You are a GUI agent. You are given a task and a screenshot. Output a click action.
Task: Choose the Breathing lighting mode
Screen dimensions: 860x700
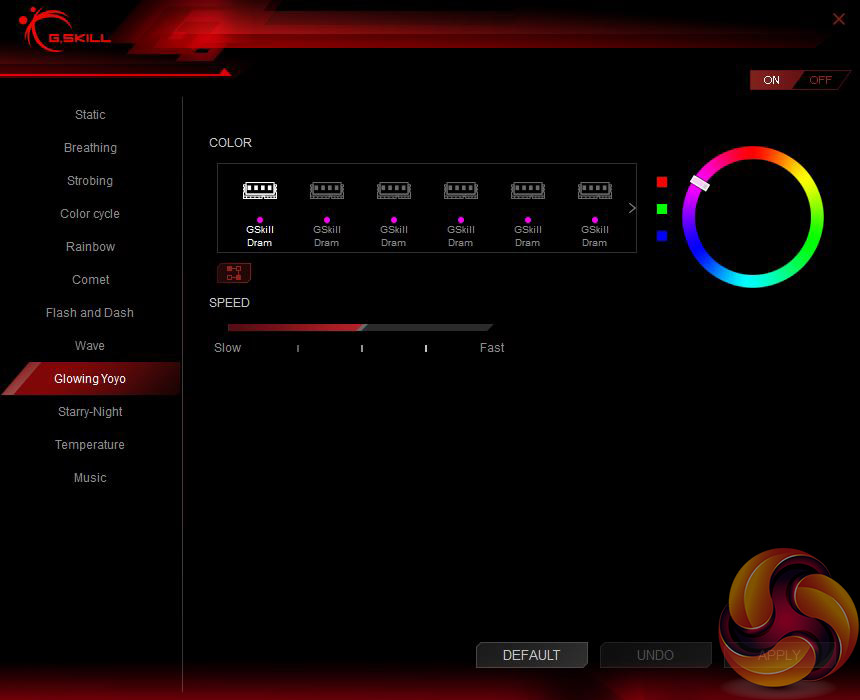(90, 148)
